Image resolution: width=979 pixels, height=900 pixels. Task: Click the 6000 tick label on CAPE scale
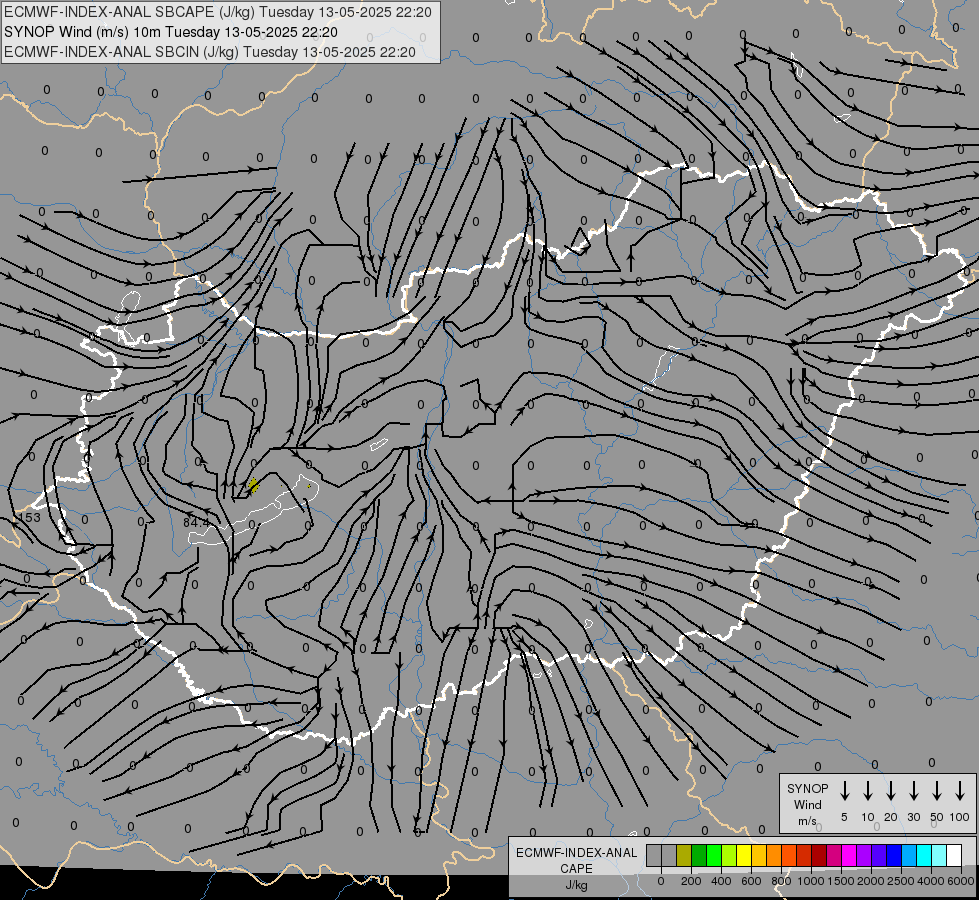[961, 881]
